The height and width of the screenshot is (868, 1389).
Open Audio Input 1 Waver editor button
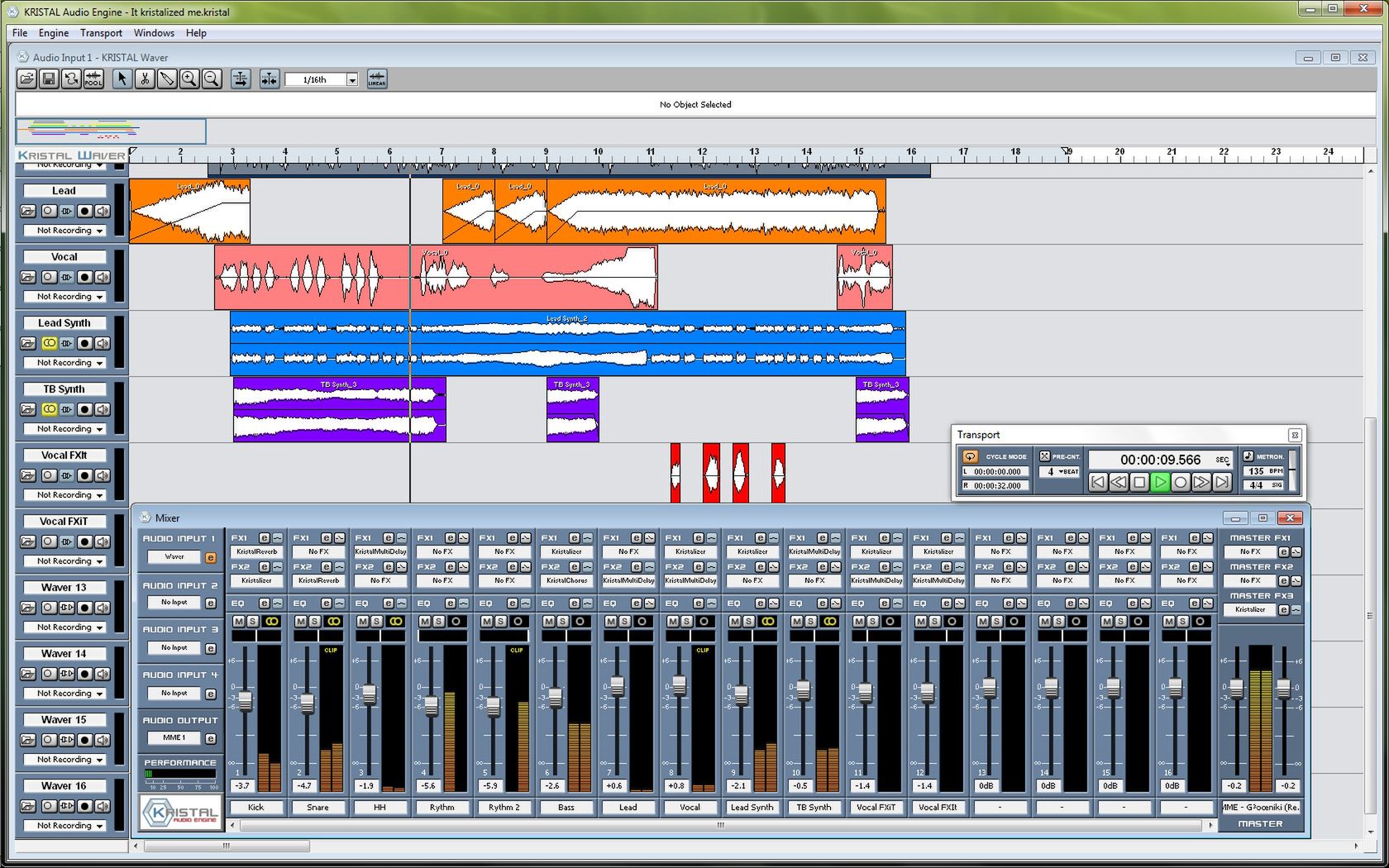pos(211,558)
